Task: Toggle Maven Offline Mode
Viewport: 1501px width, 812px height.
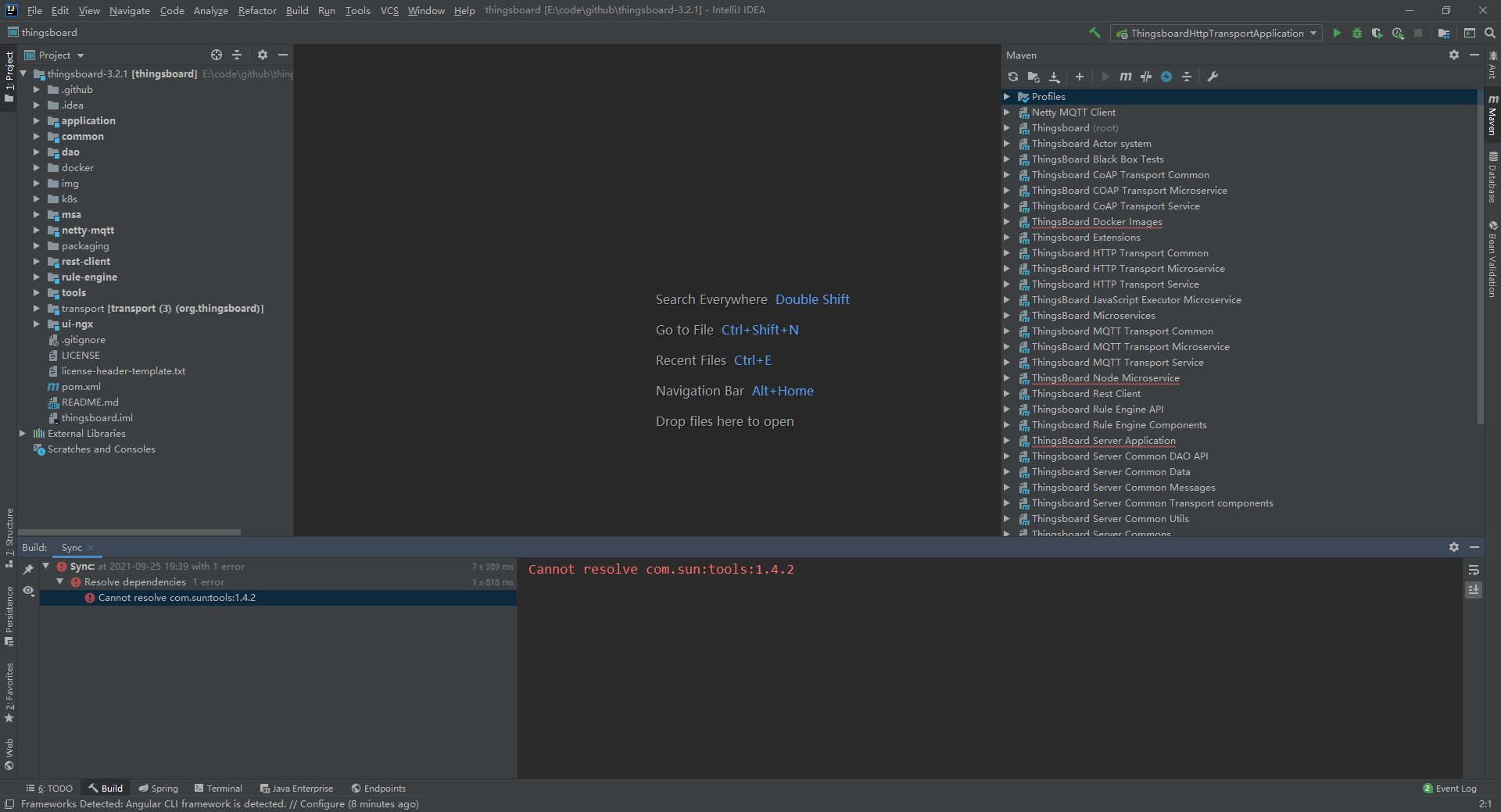Action: [x=1146, y=77]
